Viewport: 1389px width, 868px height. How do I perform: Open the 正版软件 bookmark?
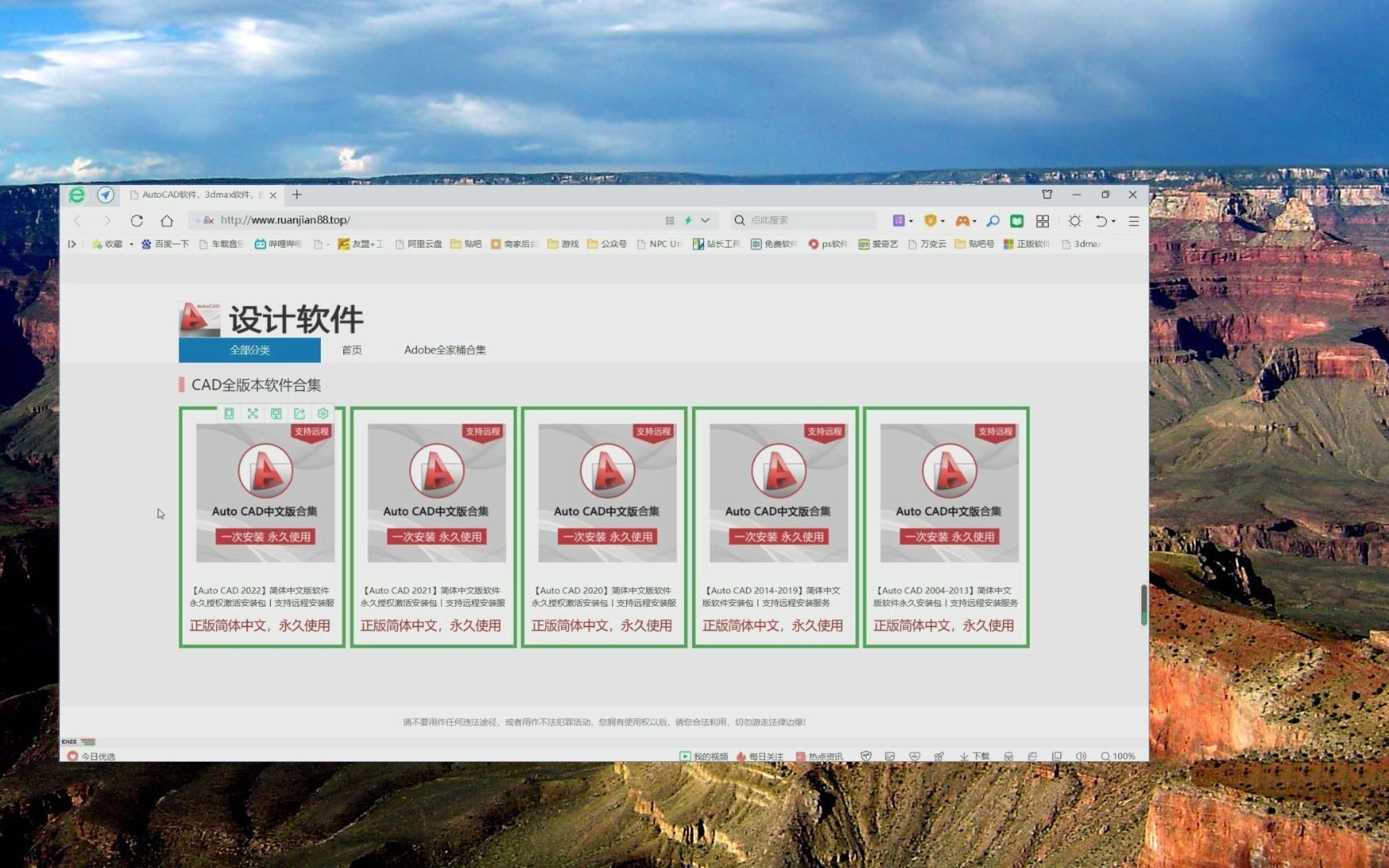click(x=1026, y=244)
